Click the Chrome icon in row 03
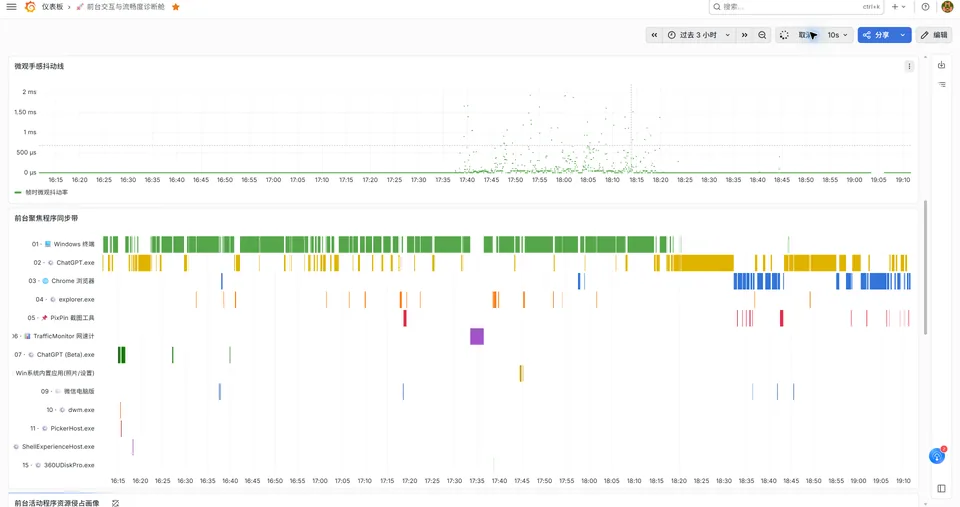Viewport: 960px width, 507px height. [x=45, y=280]
